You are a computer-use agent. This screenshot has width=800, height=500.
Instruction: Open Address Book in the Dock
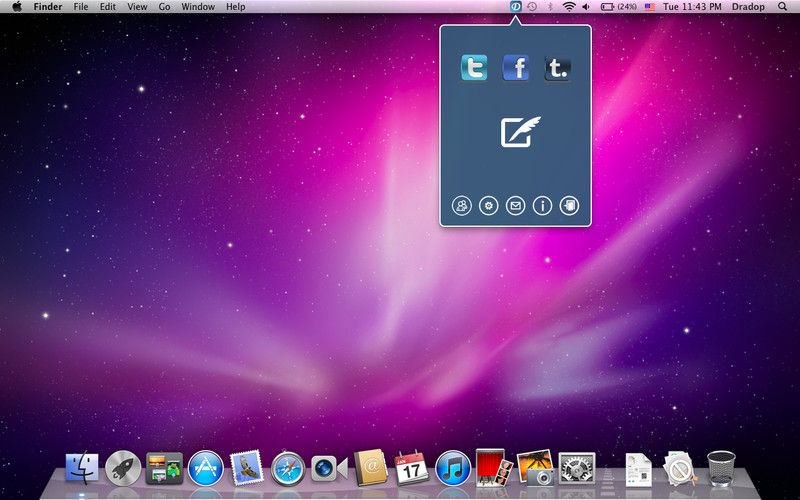click(371, 467)
